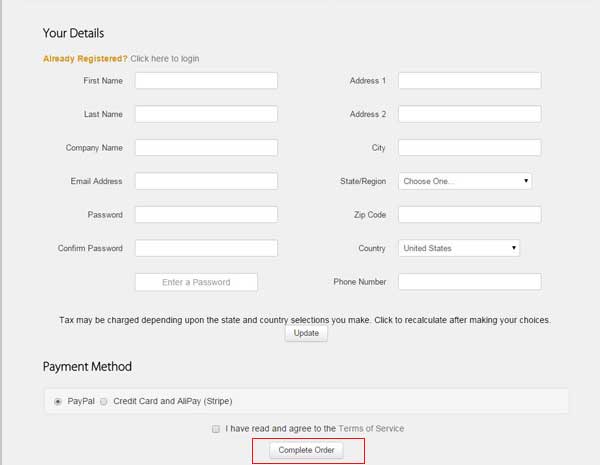
Task: Click into the Company Name field
Action: [x=206, y=147]
